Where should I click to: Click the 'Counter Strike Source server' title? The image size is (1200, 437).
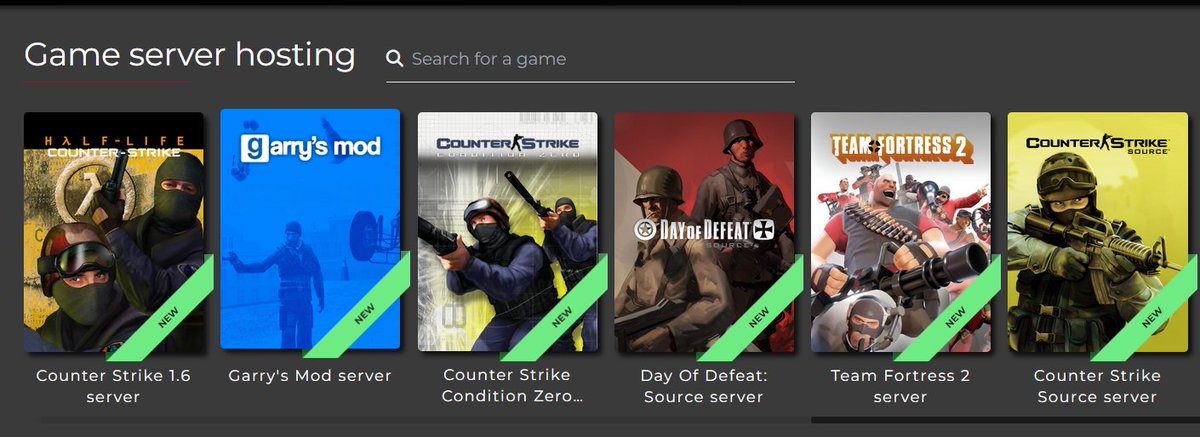pyautogui.click(x=1097, y=386)
